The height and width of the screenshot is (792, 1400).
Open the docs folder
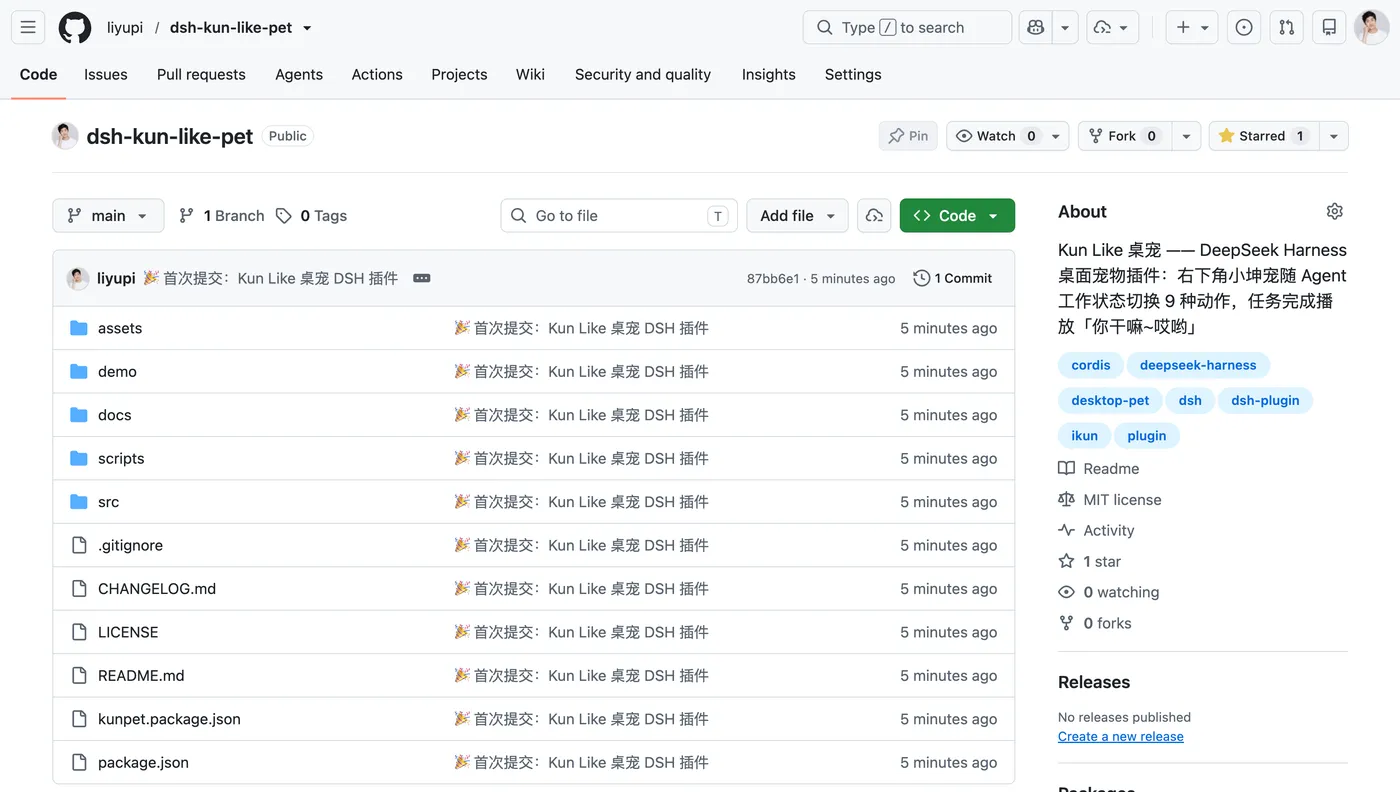pos(115,415)
